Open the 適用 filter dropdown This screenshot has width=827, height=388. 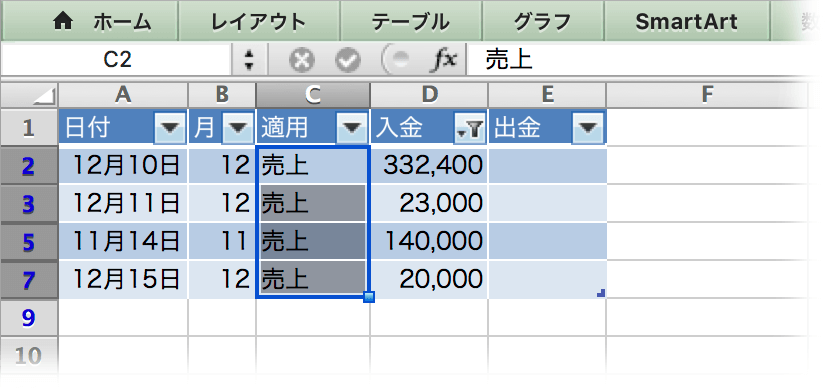pyautogui.click(x=352, y=128)
